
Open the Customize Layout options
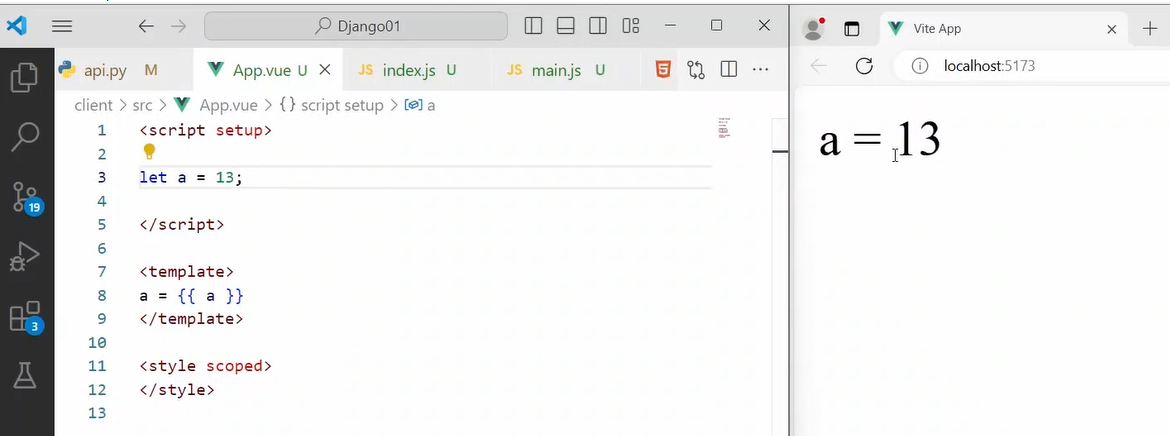pyautogui.click(x=630, y=26)
